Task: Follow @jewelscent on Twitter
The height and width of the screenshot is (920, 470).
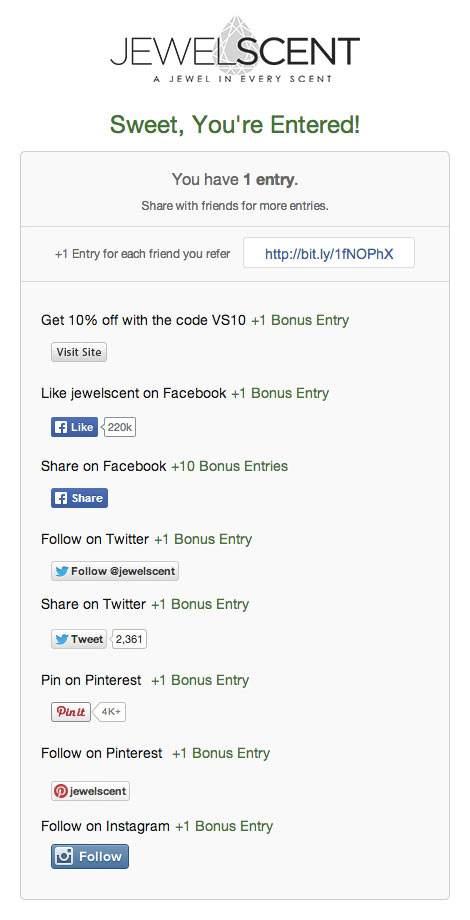Action: pyautogui.click(x=114, y=571)
